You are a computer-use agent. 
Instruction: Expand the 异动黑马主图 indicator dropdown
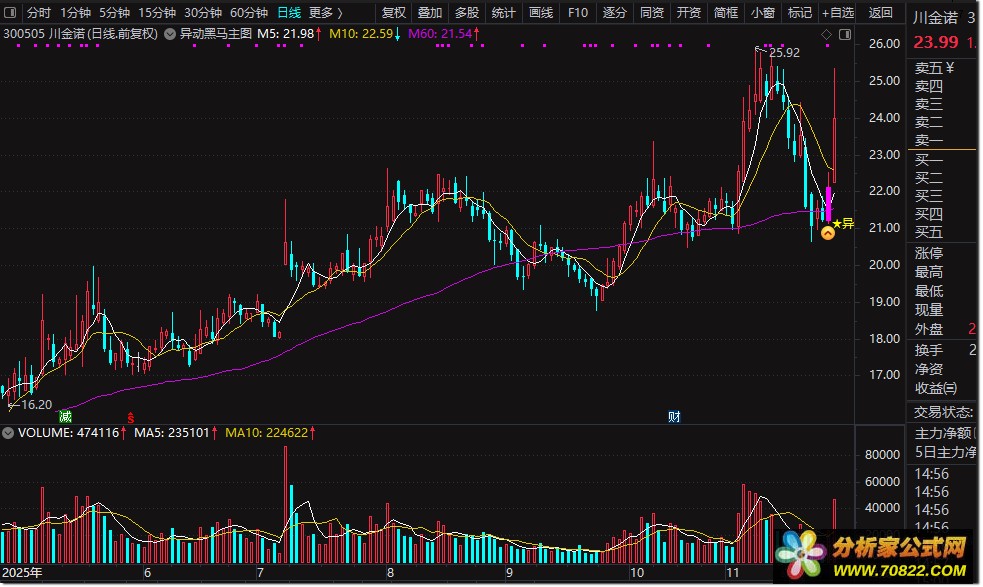point(170,34)
